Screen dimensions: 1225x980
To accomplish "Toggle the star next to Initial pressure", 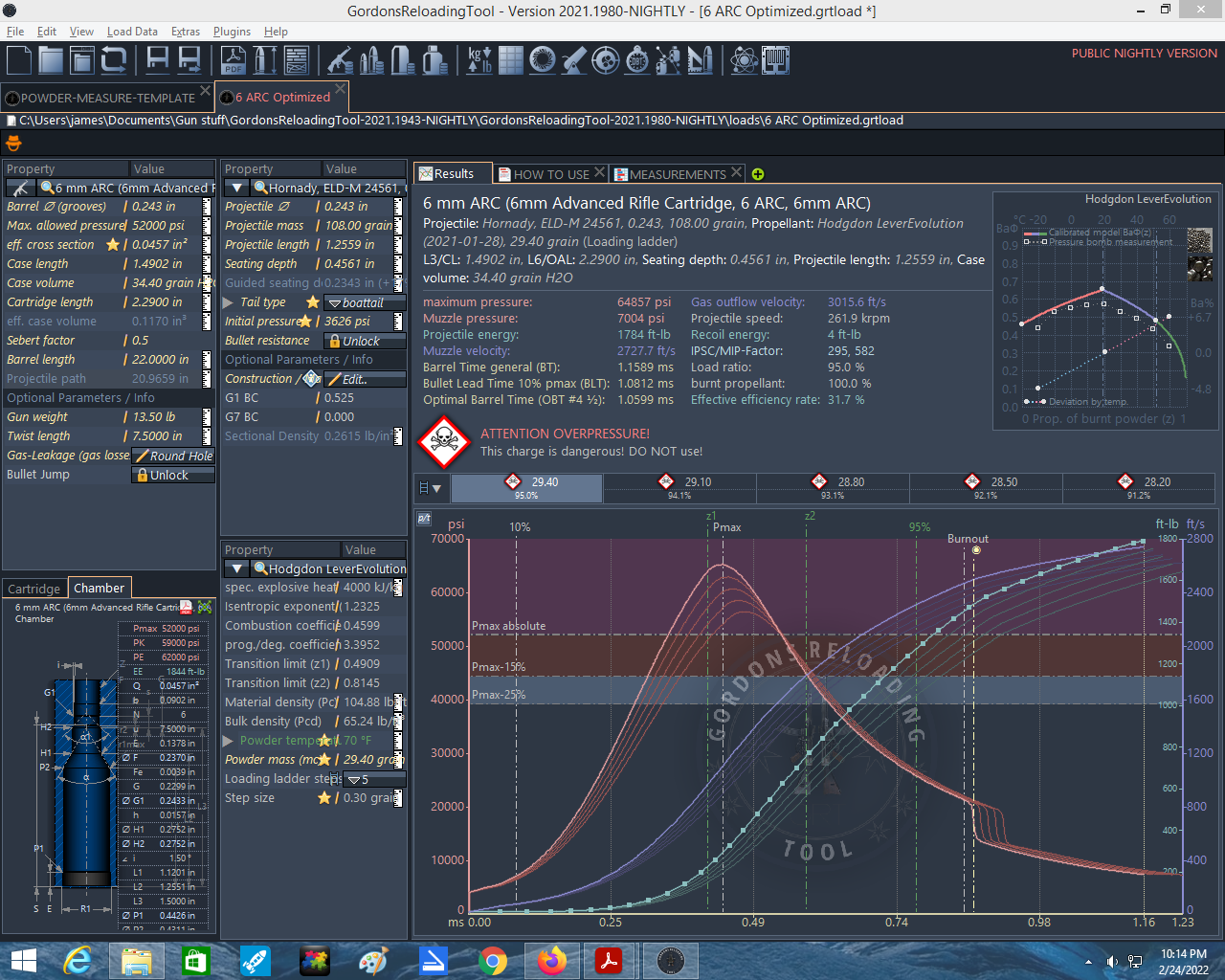I will click(x=305, y=322).
